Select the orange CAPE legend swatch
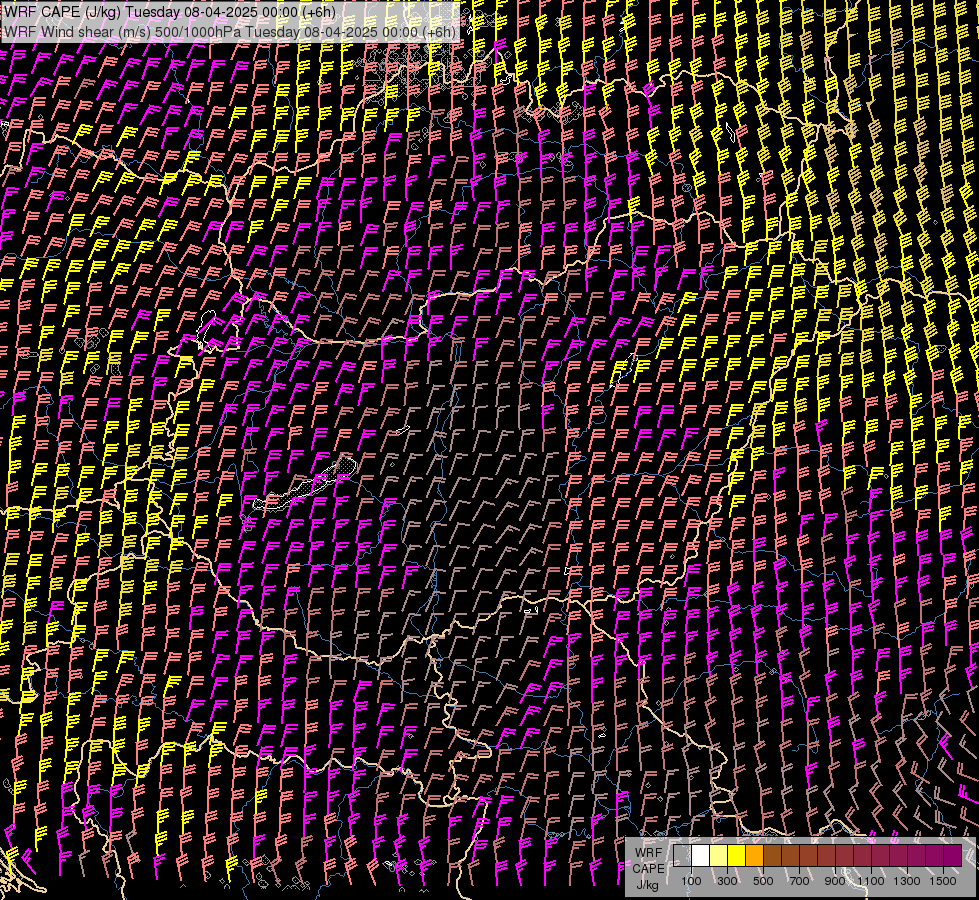 tap(754, 855)
